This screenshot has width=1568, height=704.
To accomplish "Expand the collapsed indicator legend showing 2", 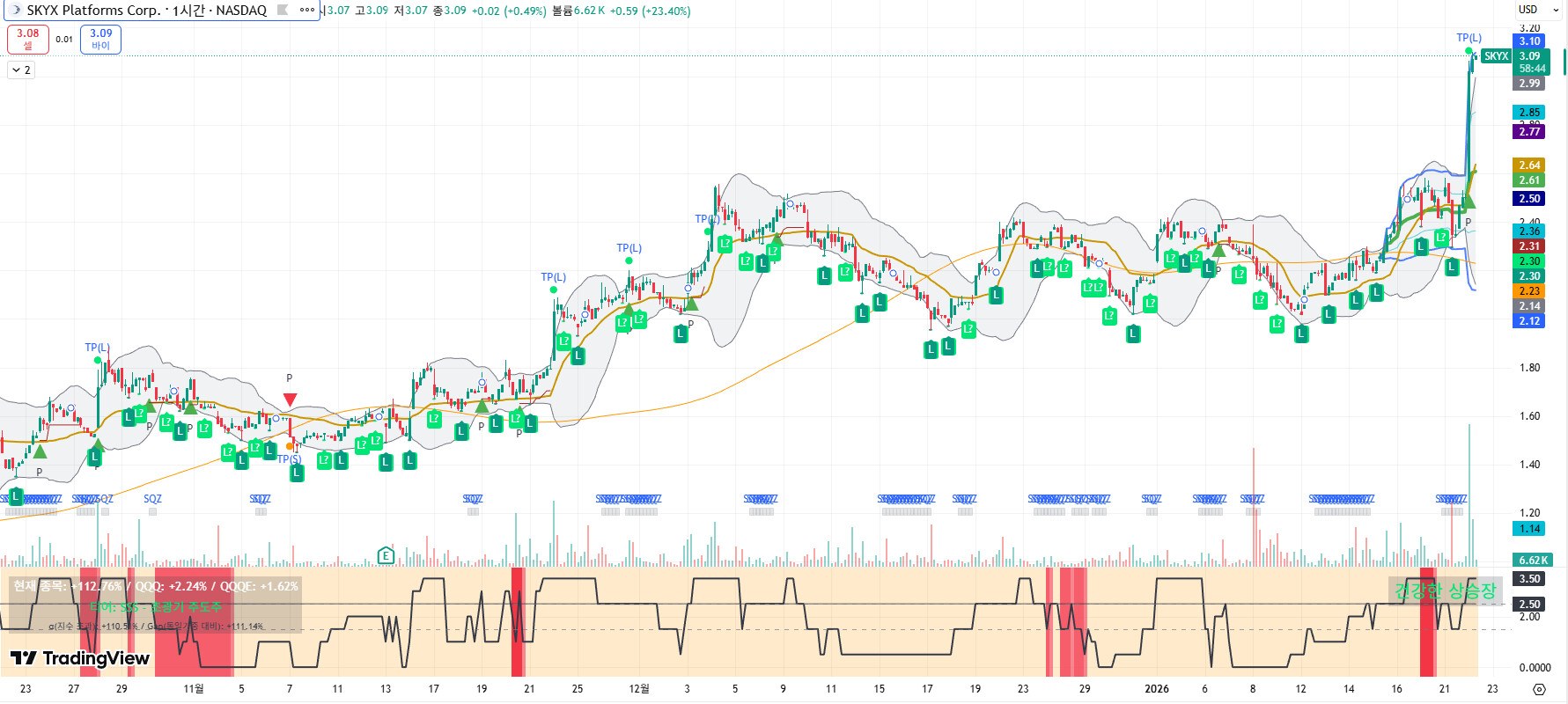I will [21, 70].
